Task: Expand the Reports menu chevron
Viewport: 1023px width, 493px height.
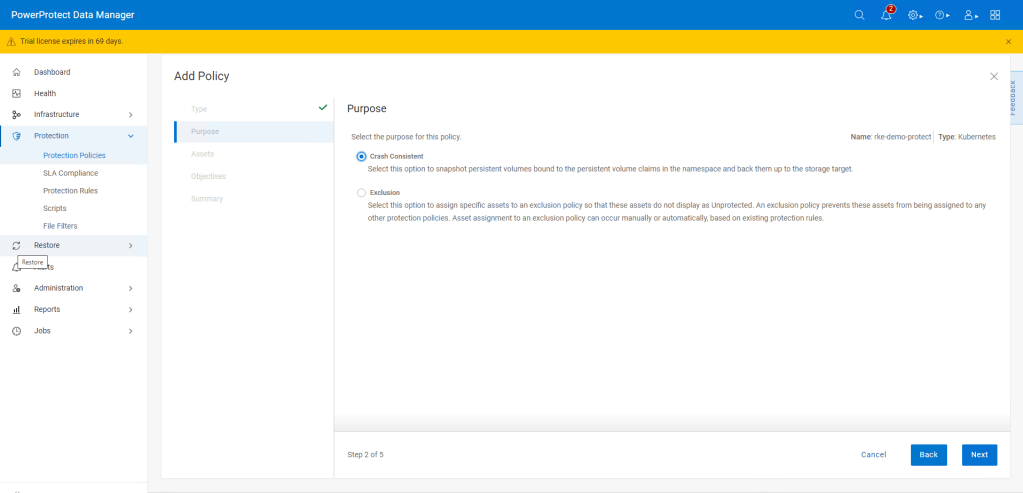Action: coord(130,310)
